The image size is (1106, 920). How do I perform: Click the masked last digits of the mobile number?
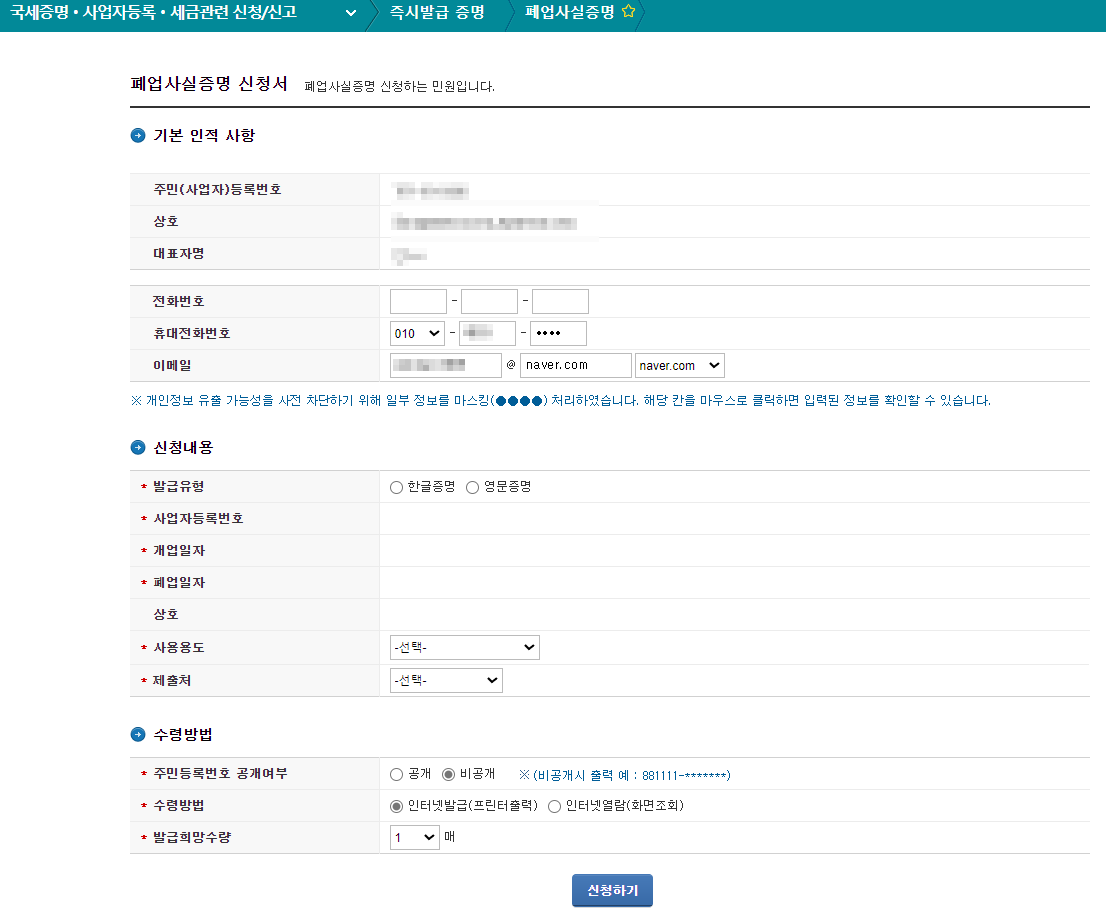(x=558, y=333)
